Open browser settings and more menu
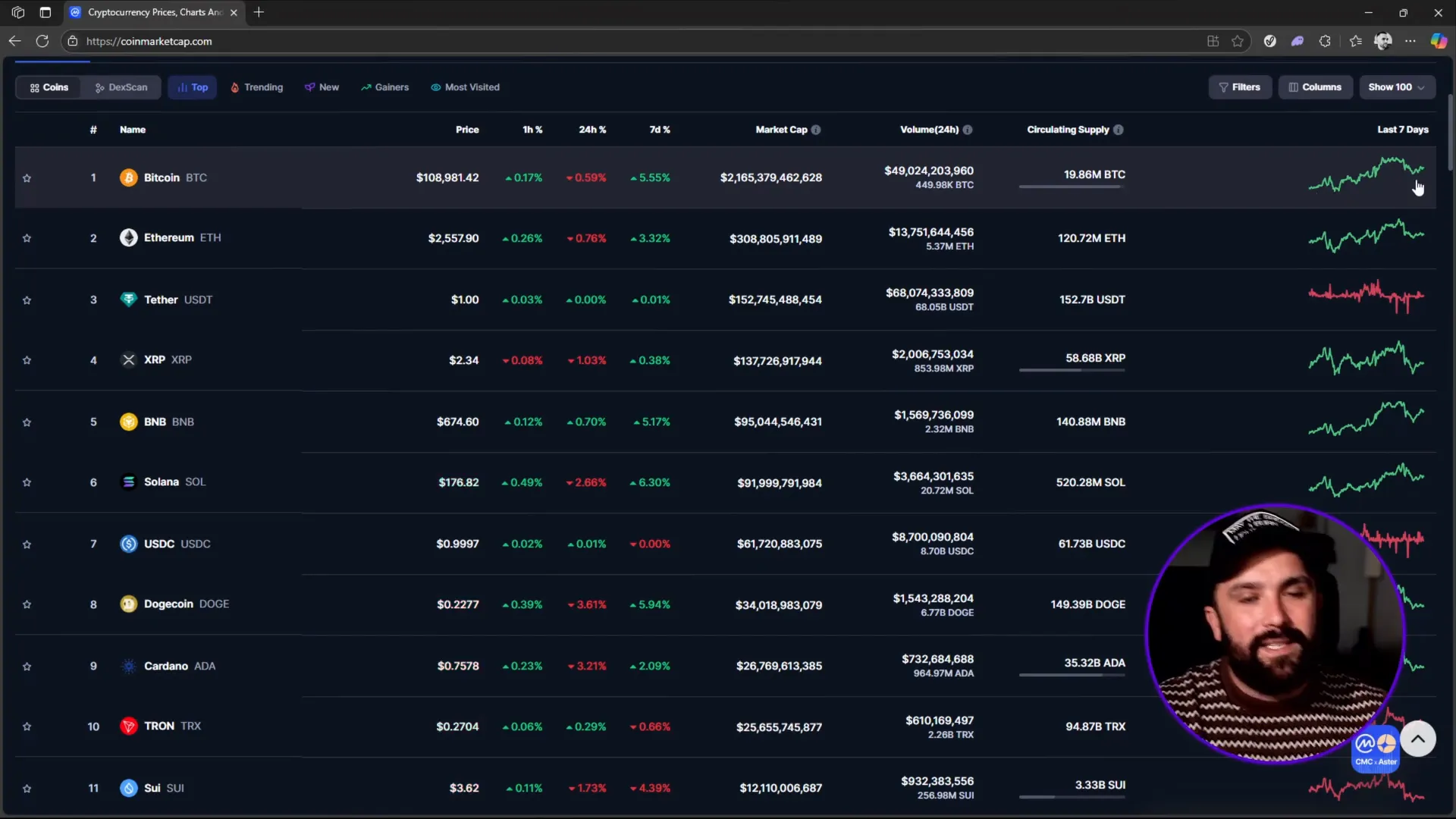1456x819 pixels. (x=1410, y=41)
